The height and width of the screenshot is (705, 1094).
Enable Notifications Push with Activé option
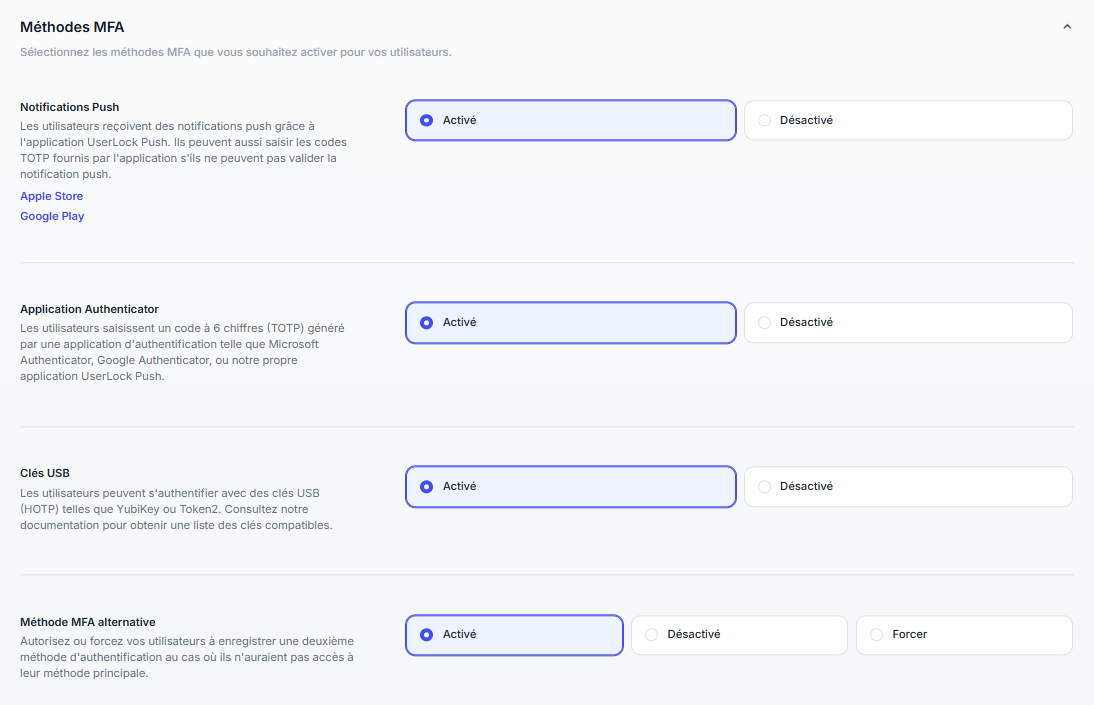click(570, 120)
